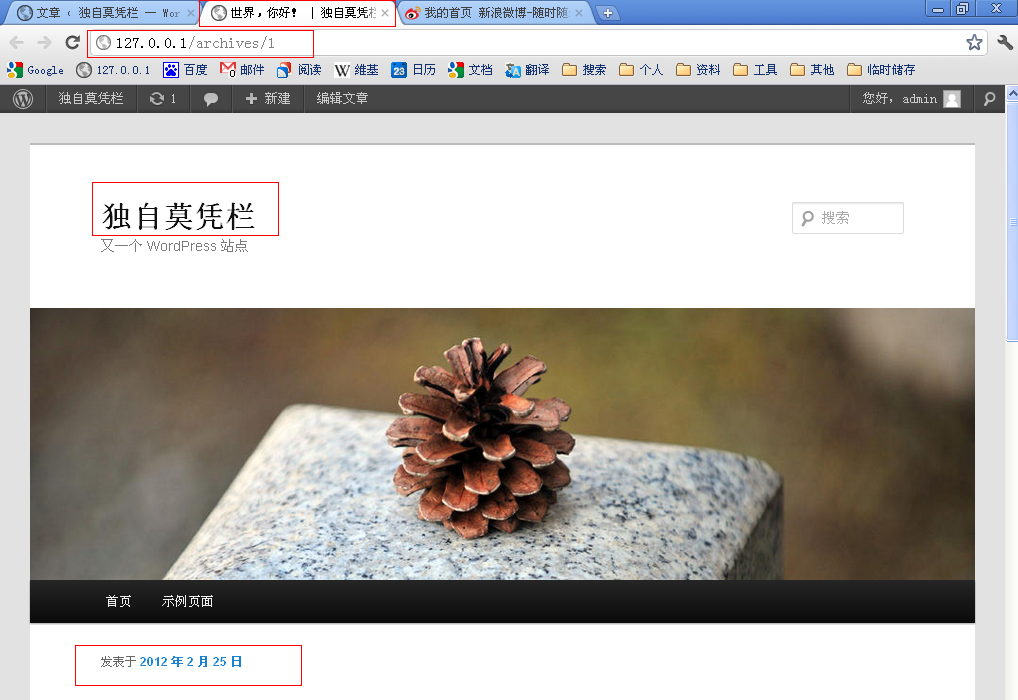
Task: Open the 百度 bookmark
Action: tap(185, 69)
